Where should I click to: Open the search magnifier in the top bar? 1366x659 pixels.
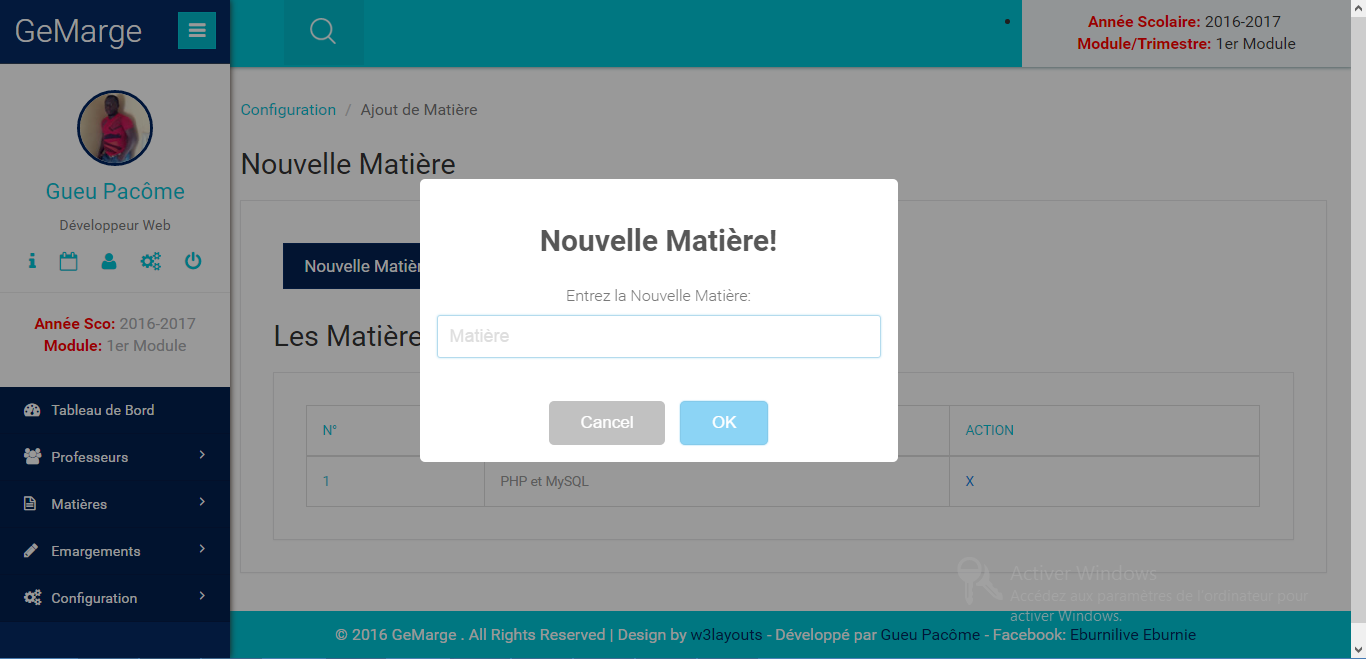[x=322, y=30]
